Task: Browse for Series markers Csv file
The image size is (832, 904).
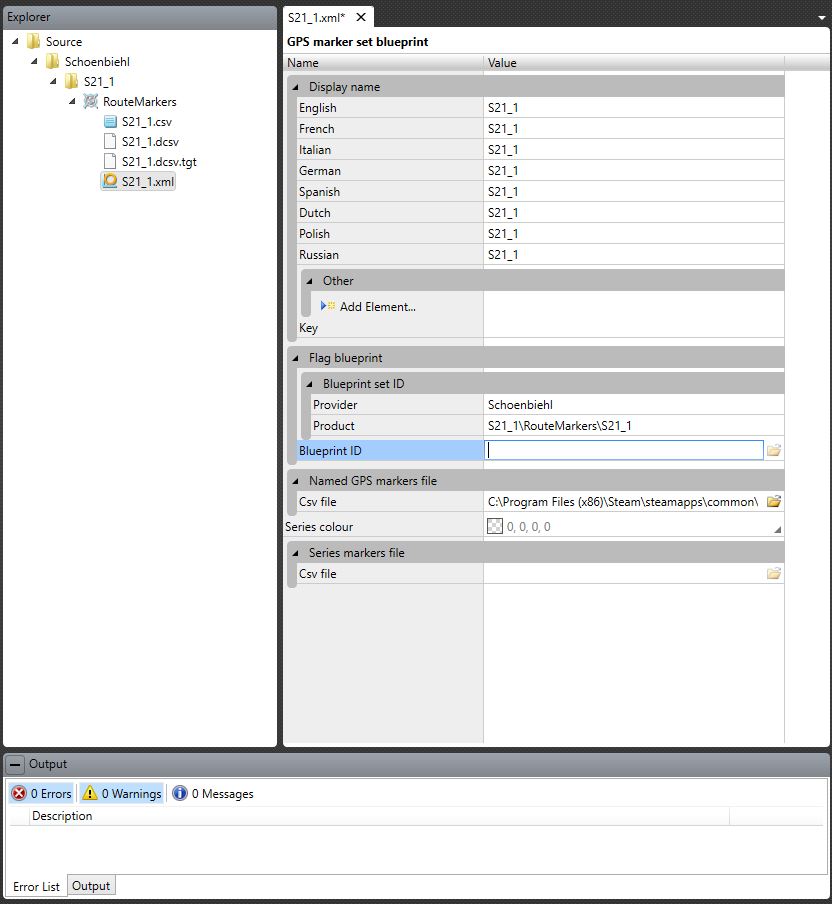Action: (774, 574)
